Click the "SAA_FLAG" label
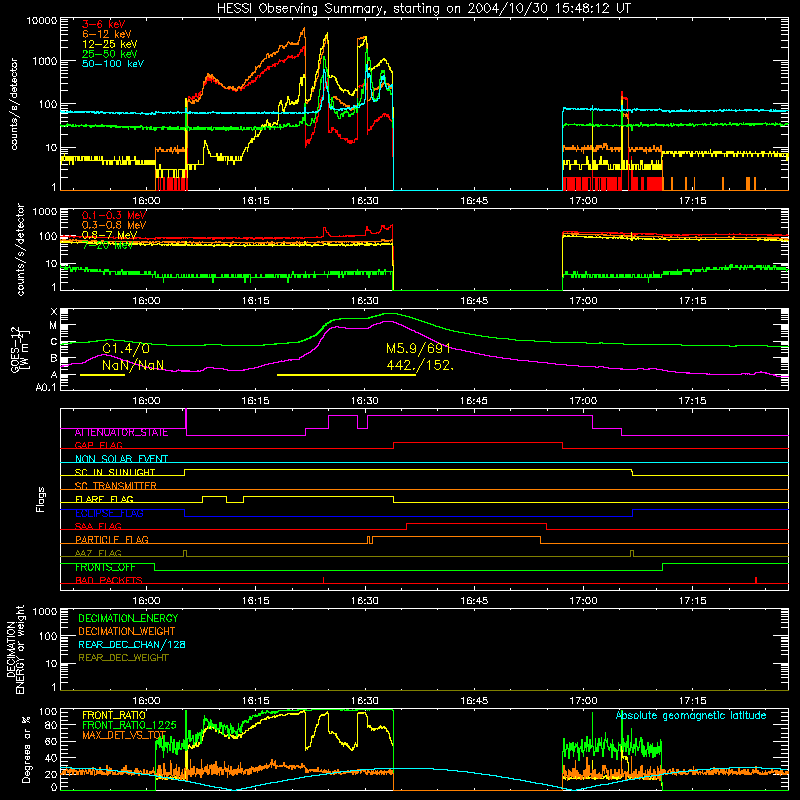800x800 pixels. pyautogui.click(x=98, y=526)
